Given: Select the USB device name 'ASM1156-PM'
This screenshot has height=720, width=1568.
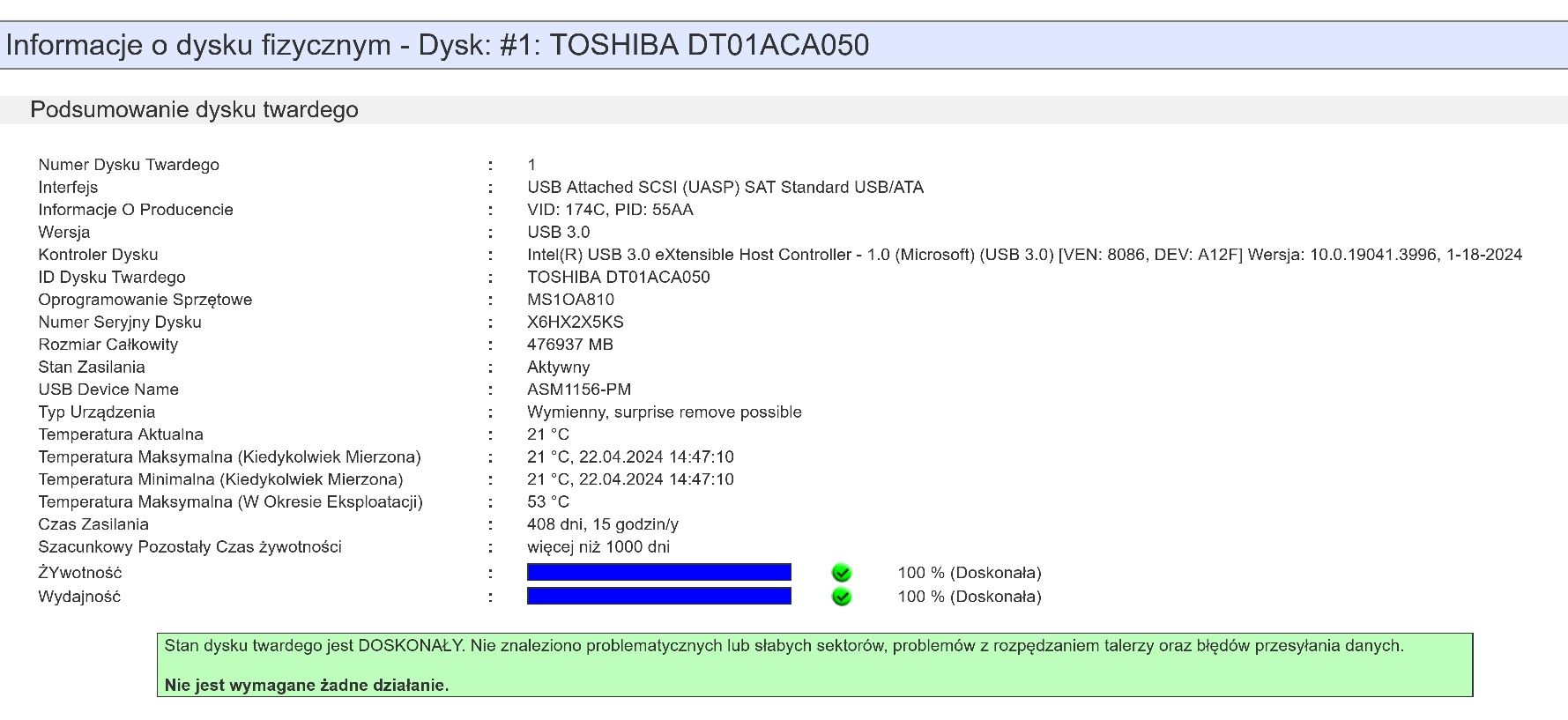Looking at the screenshot, I should pos(579,390).
